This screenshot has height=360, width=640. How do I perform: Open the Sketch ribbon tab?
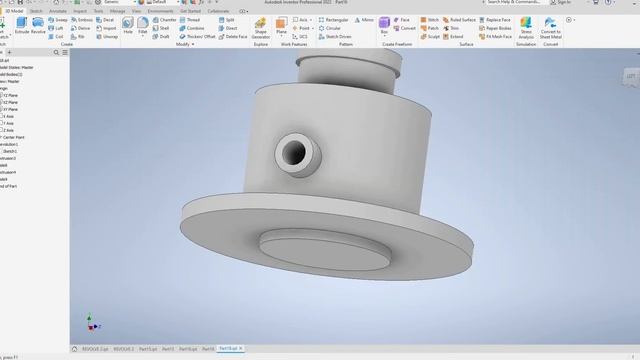36,11
